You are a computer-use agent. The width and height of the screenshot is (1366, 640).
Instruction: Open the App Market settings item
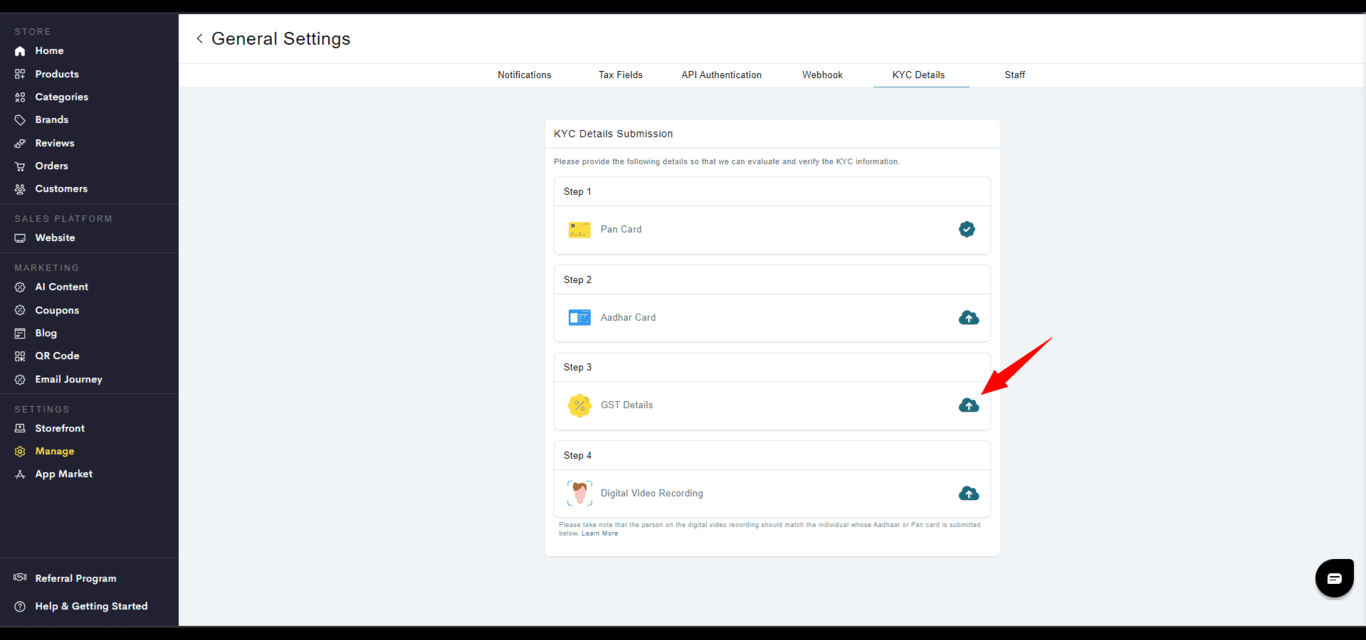tap(63, 474)
